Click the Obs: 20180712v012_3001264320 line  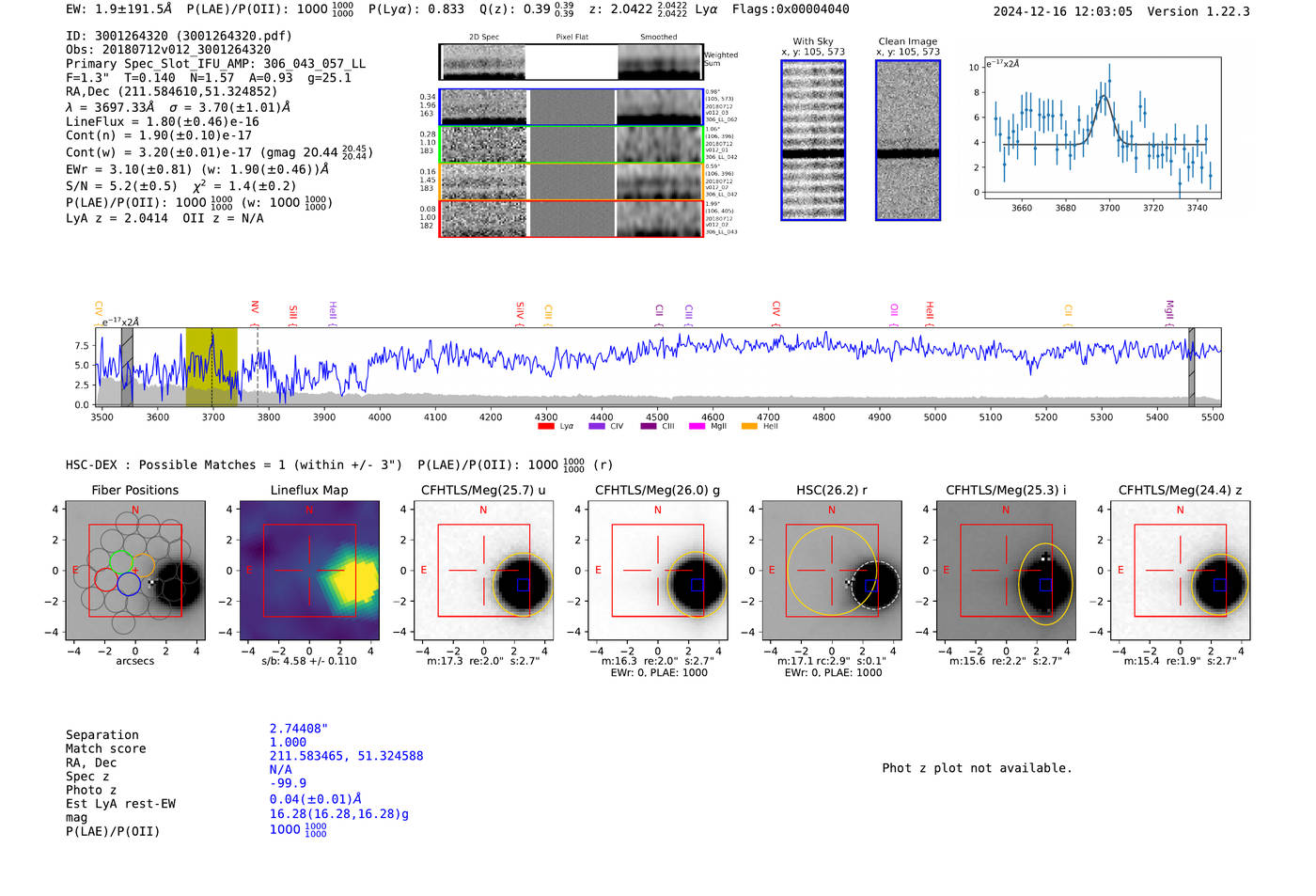coord(168,50)
